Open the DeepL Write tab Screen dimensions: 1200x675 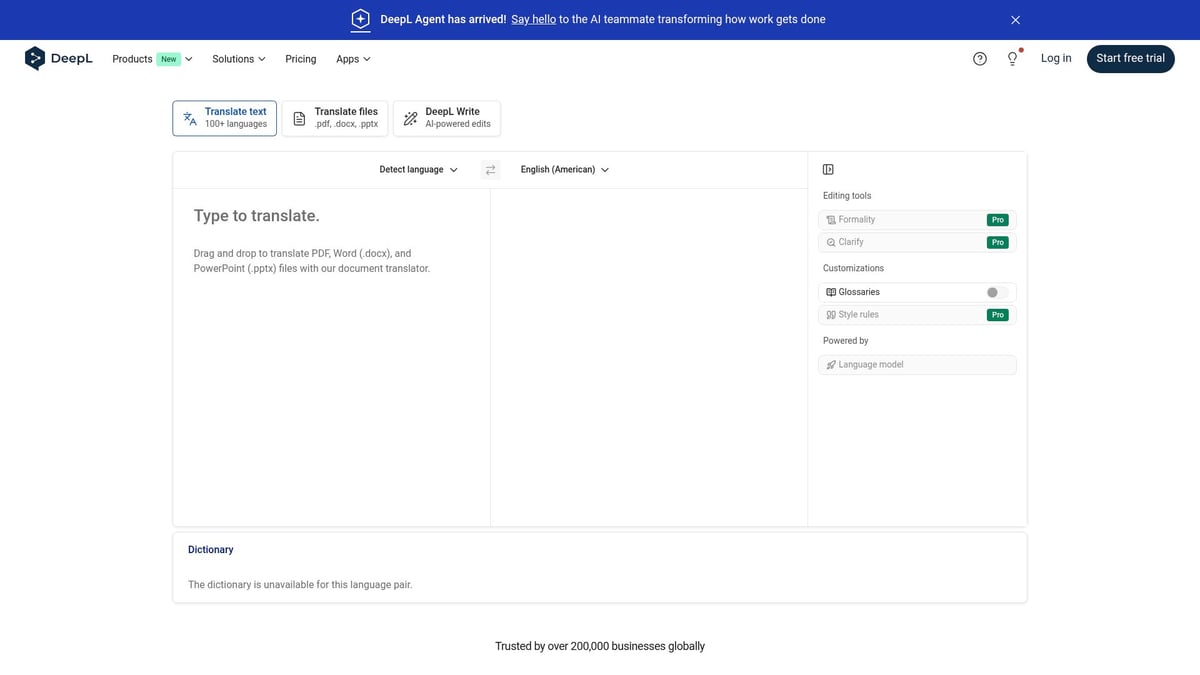446,117
